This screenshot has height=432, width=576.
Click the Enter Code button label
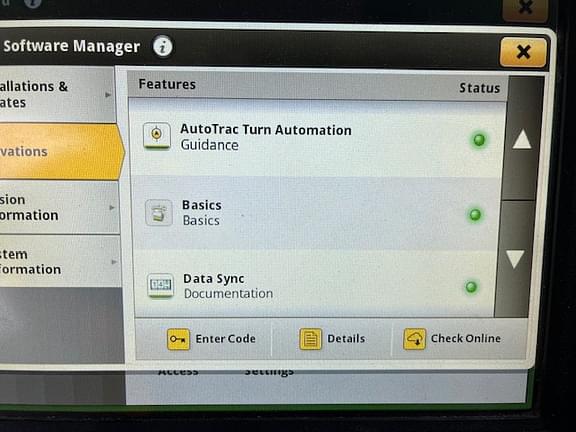pyautogui.click(x=226, y=339)
